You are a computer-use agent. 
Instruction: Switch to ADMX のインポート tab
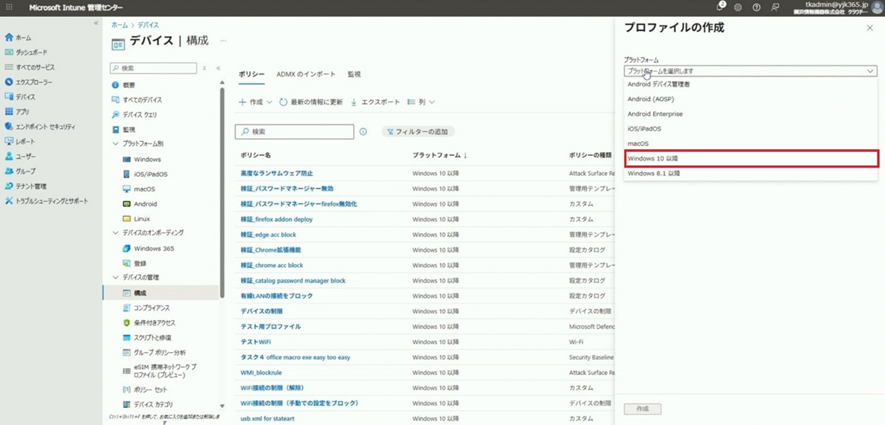(x=306, y=75)
